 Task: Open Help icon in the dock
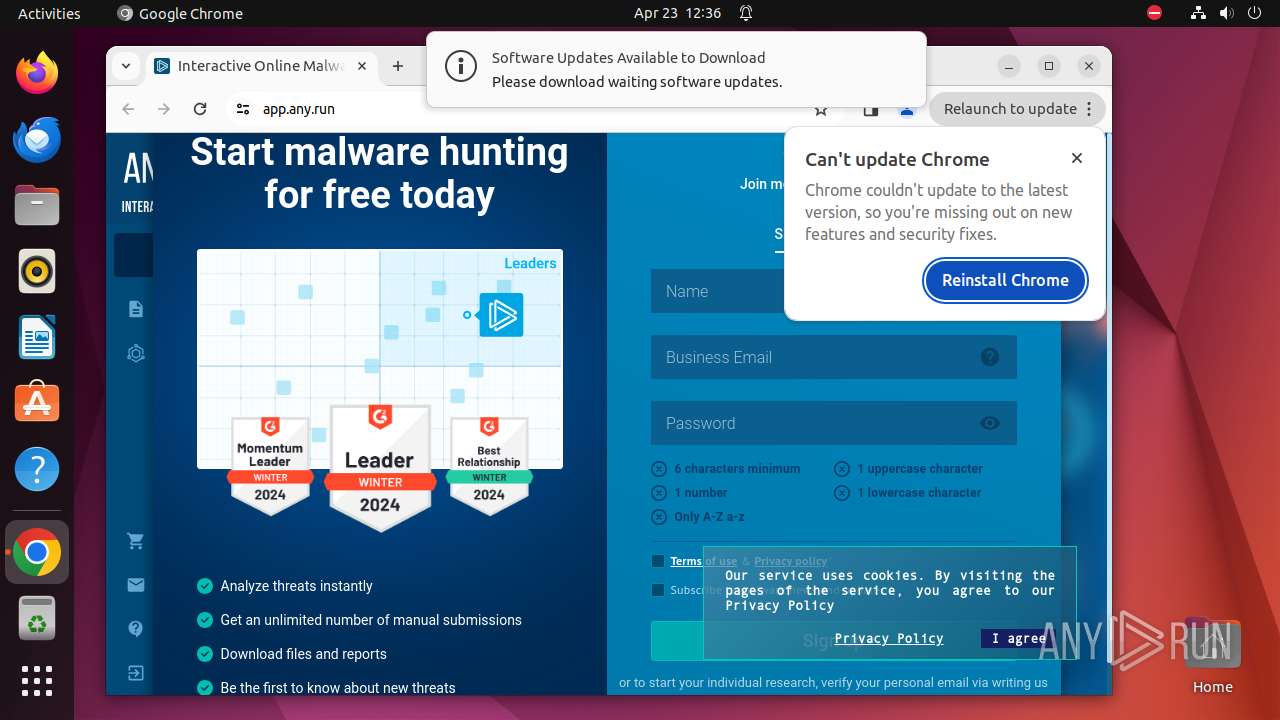pyautogui.click(x=37, y=469)
